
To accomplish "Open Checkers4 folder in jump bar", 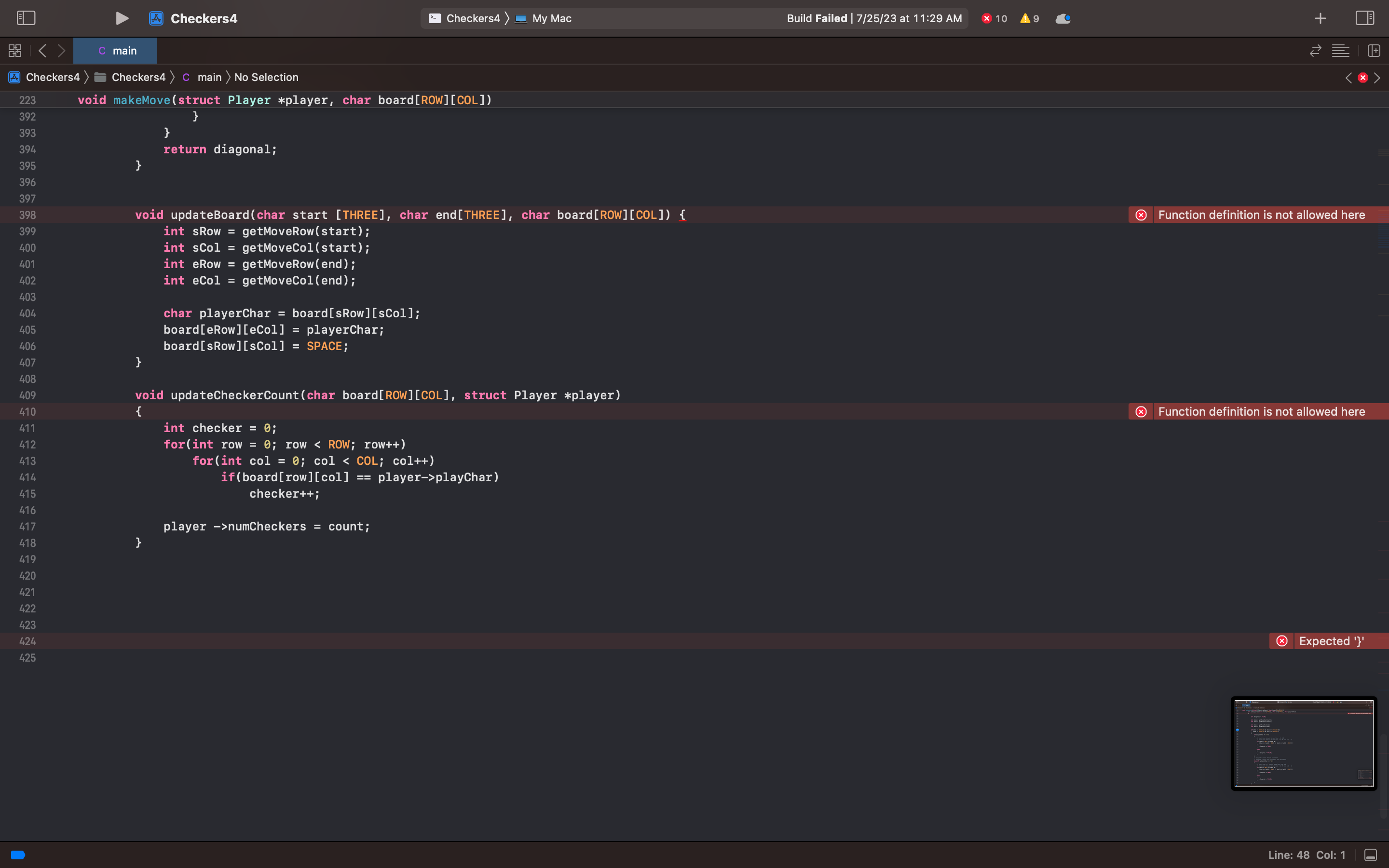I will point(138,77).
